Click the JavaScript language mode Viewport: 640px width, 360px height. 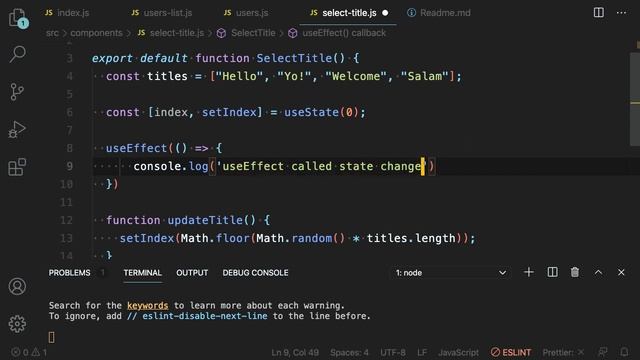click(458, 352)
